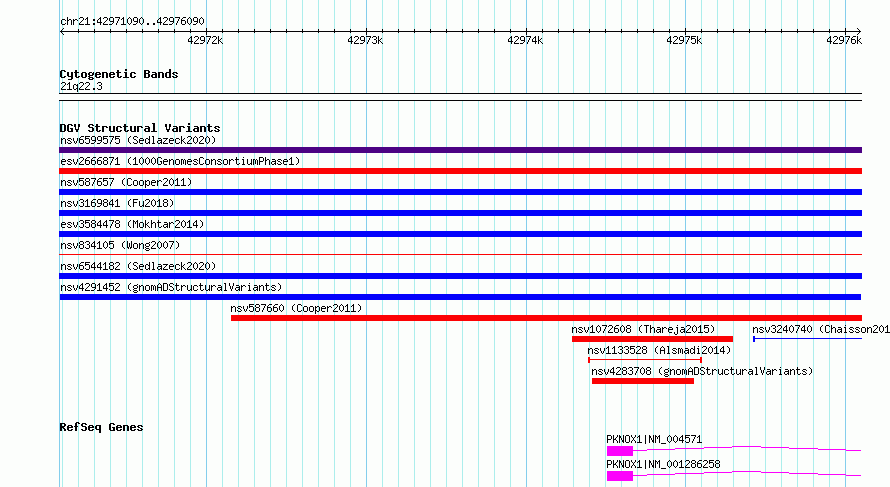Select the thin red nsv834105 line
Image resolution: width=890 pixels, height=487 pixels.
click(x=460, y=254)
